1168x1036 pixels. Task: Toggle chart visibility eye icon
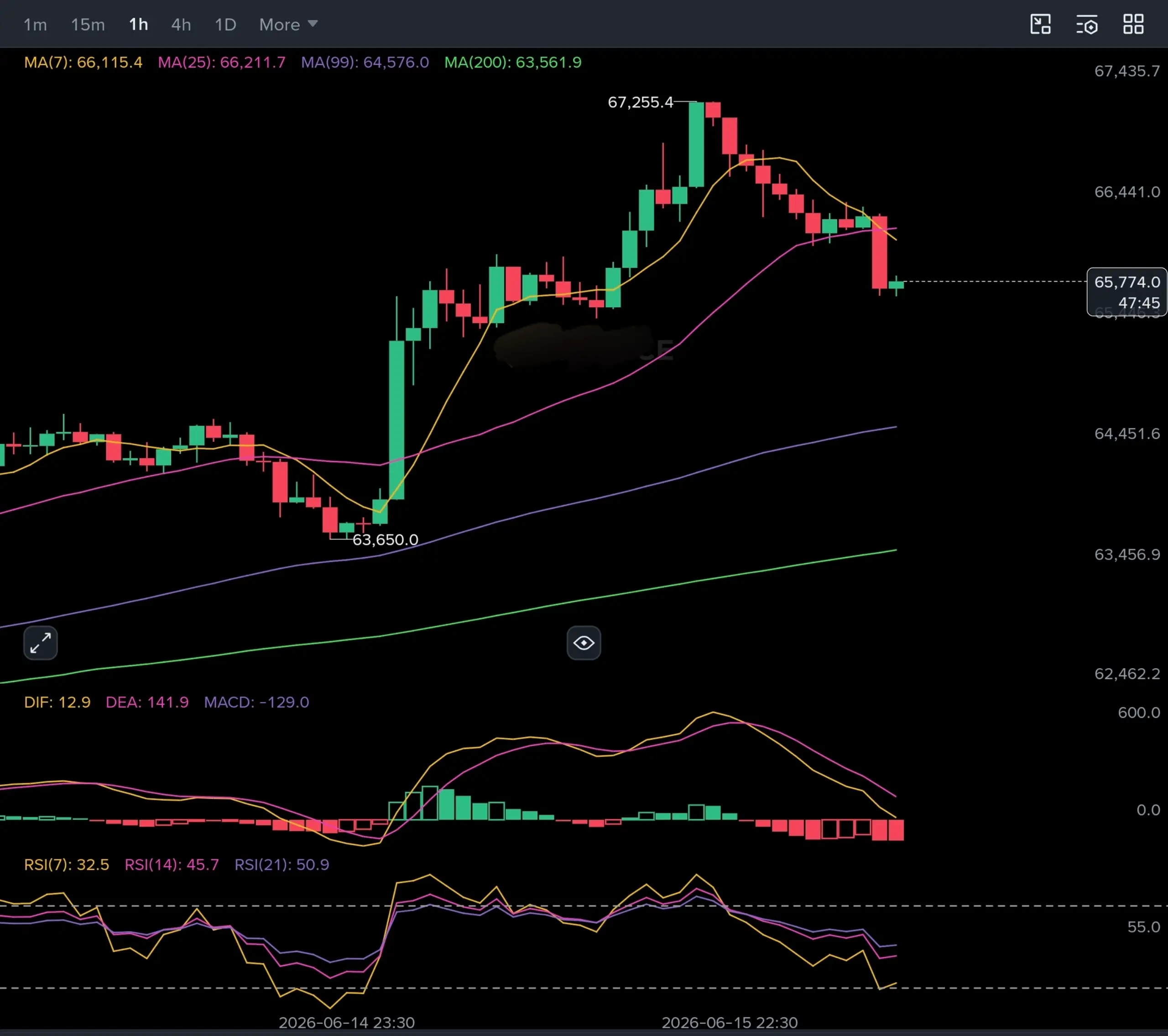pyautogui.click(x=584, y=643)
